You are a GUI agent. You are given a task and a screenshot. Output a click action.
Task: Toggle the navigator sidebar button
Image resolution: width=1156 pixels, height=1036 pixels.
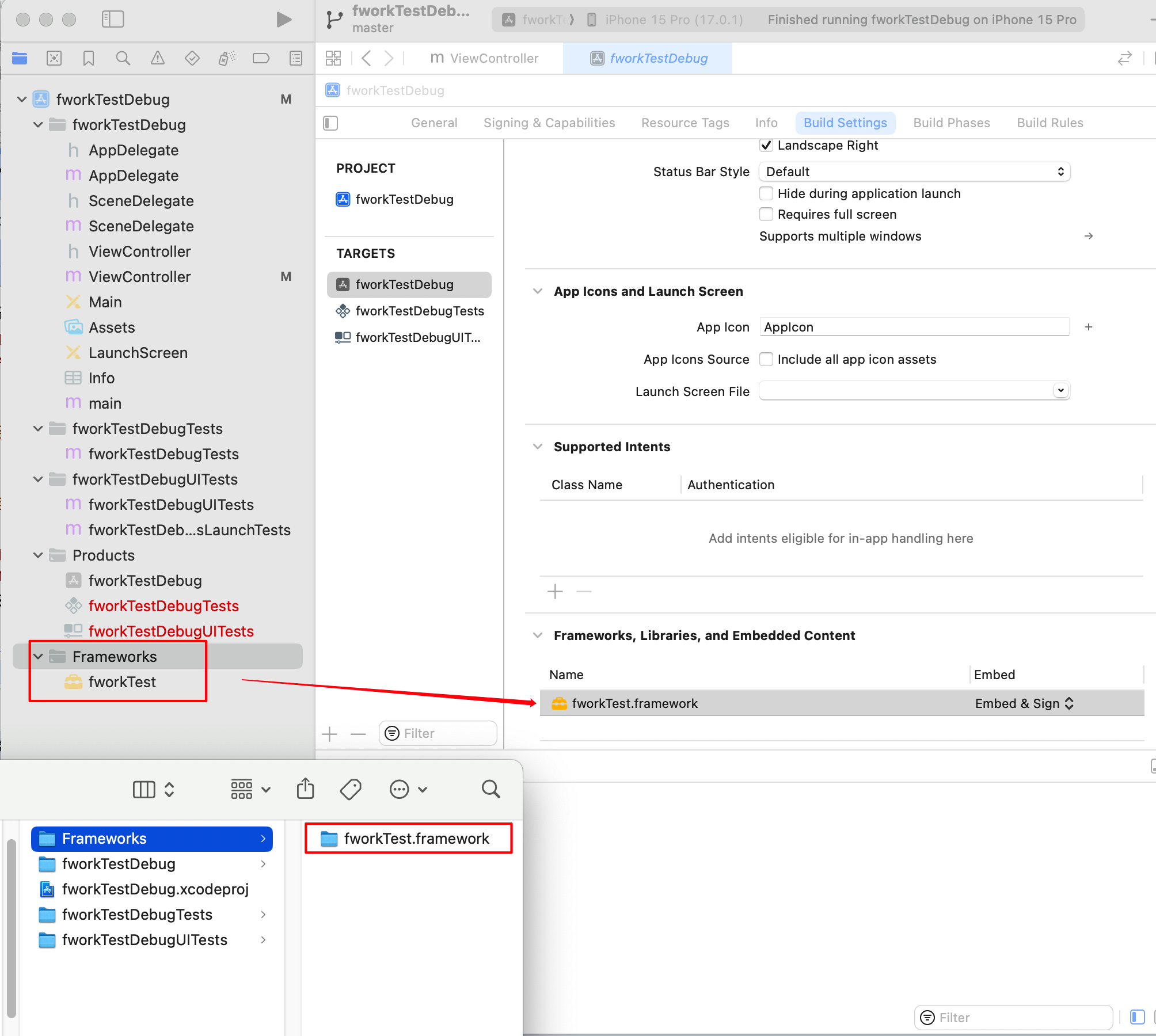113,20
